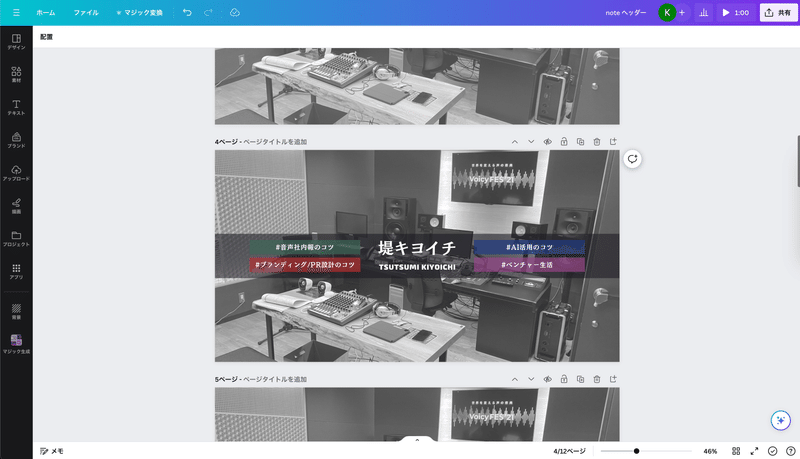Hide page 4 with the eye icon

pos(547,142)
